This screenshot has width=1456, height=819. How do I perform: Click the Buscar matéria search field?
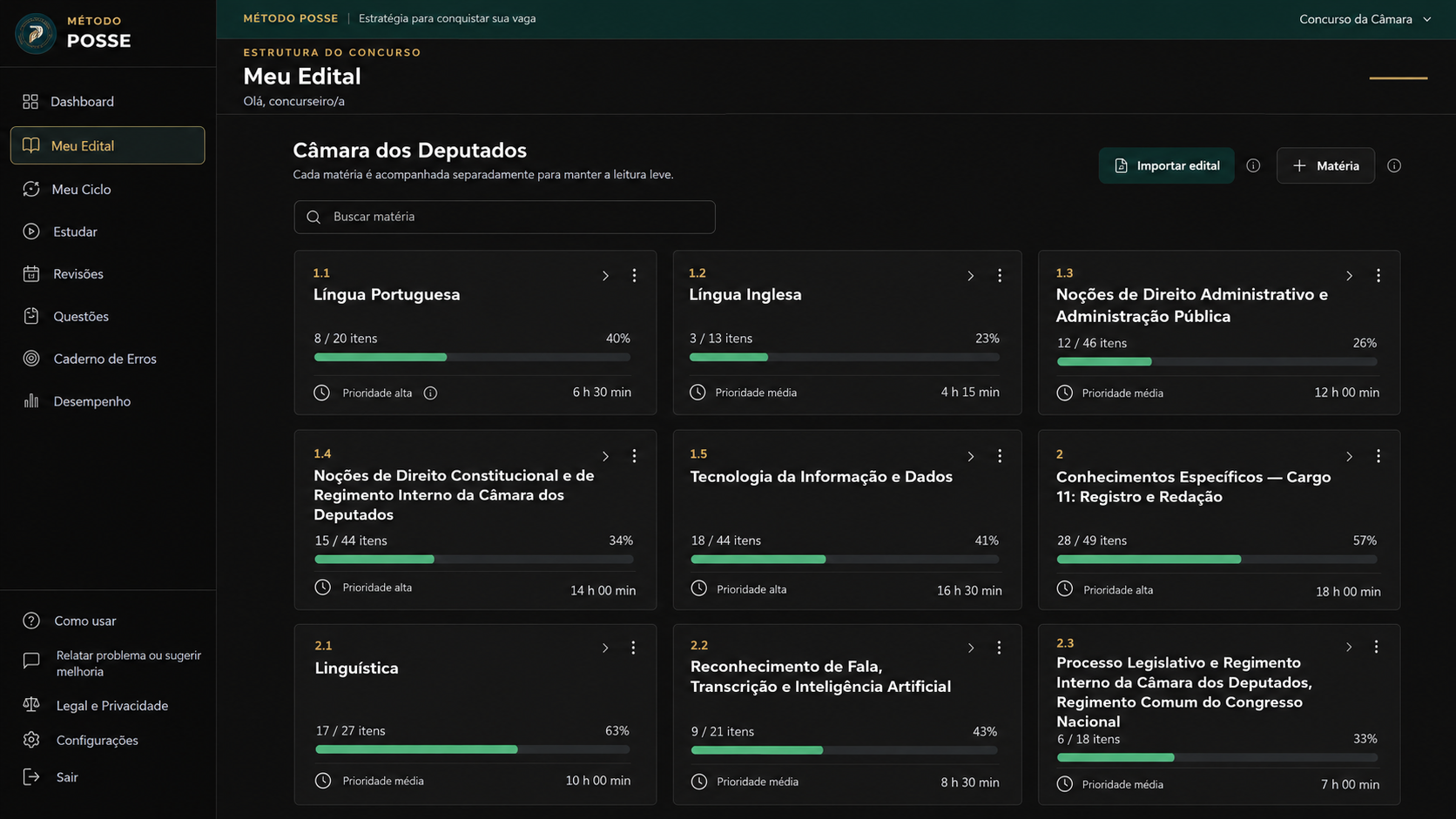click(x=504, y=217)
